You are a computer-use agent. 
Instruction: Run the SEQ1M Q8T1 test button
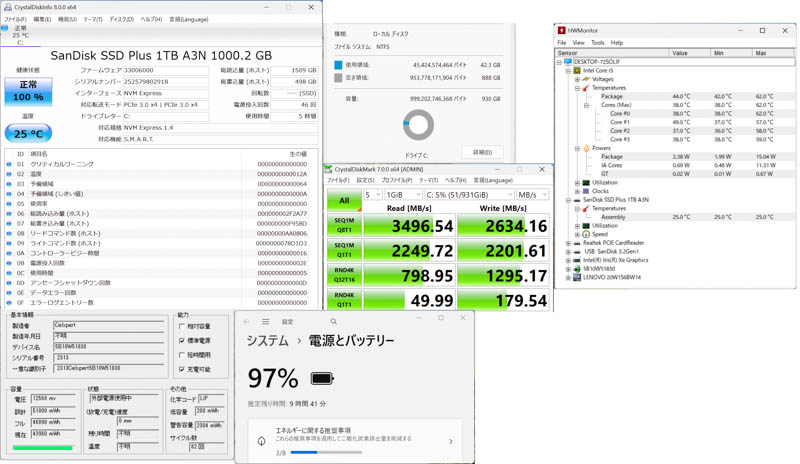(x=344, y=225)
